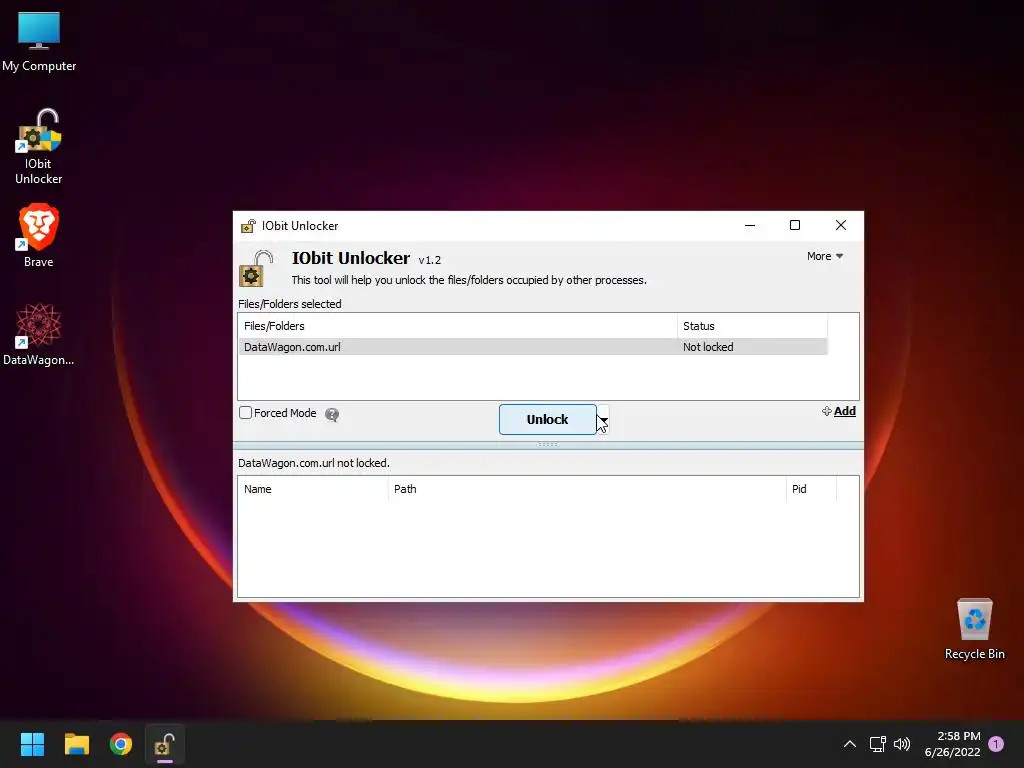Open the Windows Start menu
The image size is (1024, 768).
pyautogui.click(x=32, y=744)
